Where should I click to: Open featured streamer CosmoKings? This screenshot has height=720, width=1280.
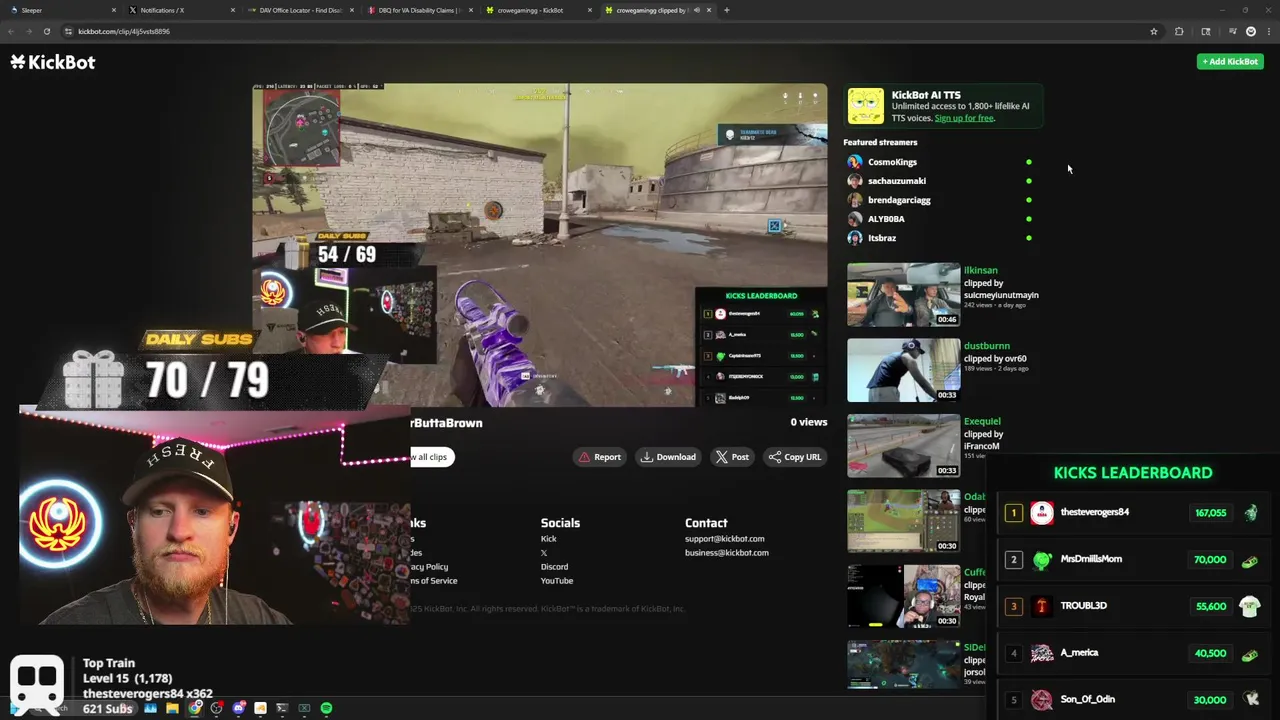pyautogui.click(x=892, y=162)
